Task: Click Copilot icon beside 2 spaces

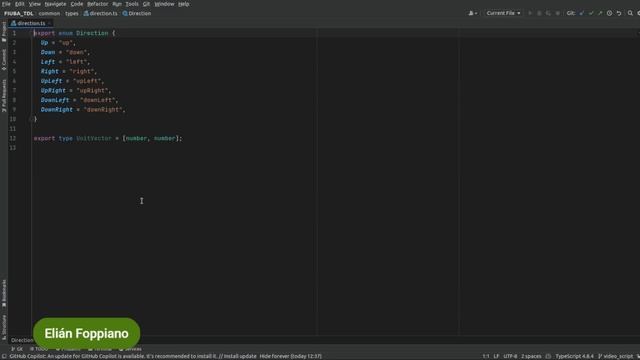Action: (x=548, y=356)
